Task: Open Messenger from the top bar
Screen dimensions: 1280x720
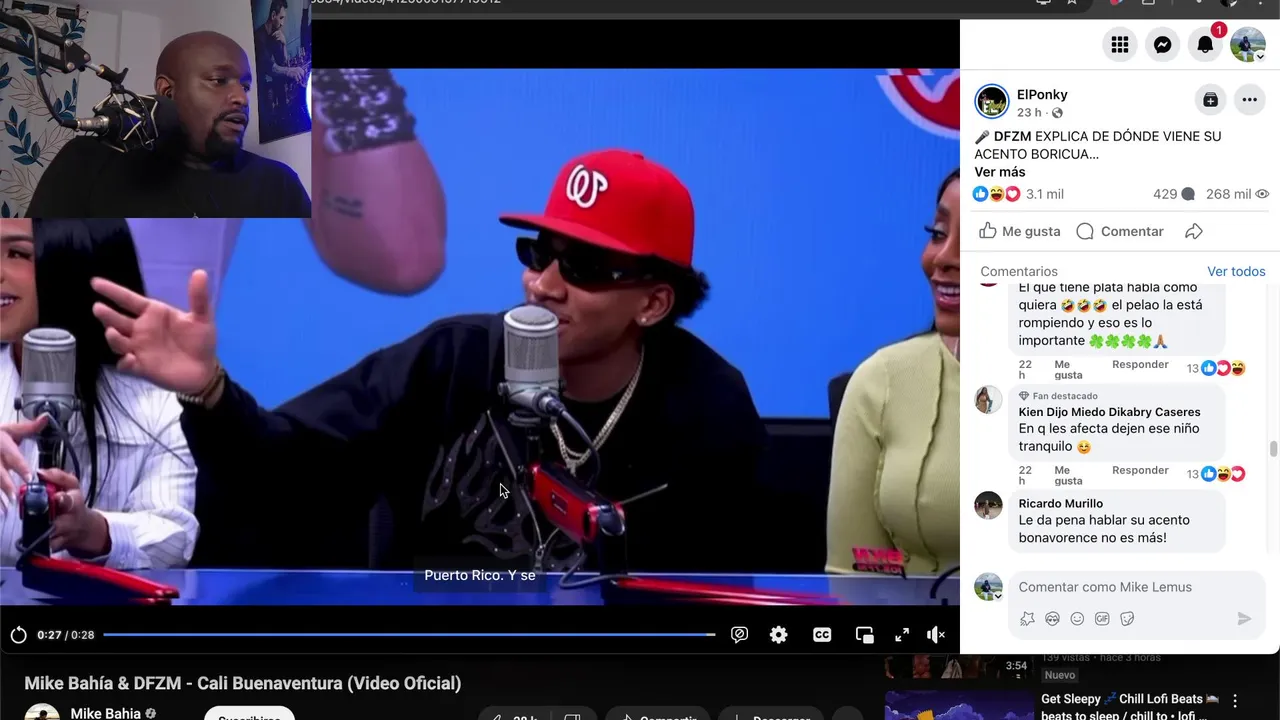Action: pyautogui.click(x=1162, y=44)
